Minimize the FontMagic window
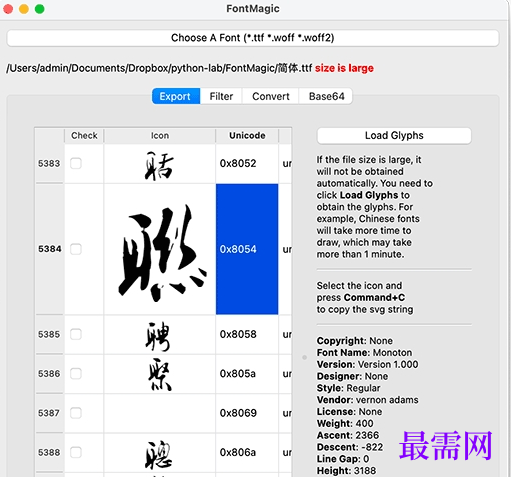The width and height of the screenshot is (511, 477). coord(24,9)
